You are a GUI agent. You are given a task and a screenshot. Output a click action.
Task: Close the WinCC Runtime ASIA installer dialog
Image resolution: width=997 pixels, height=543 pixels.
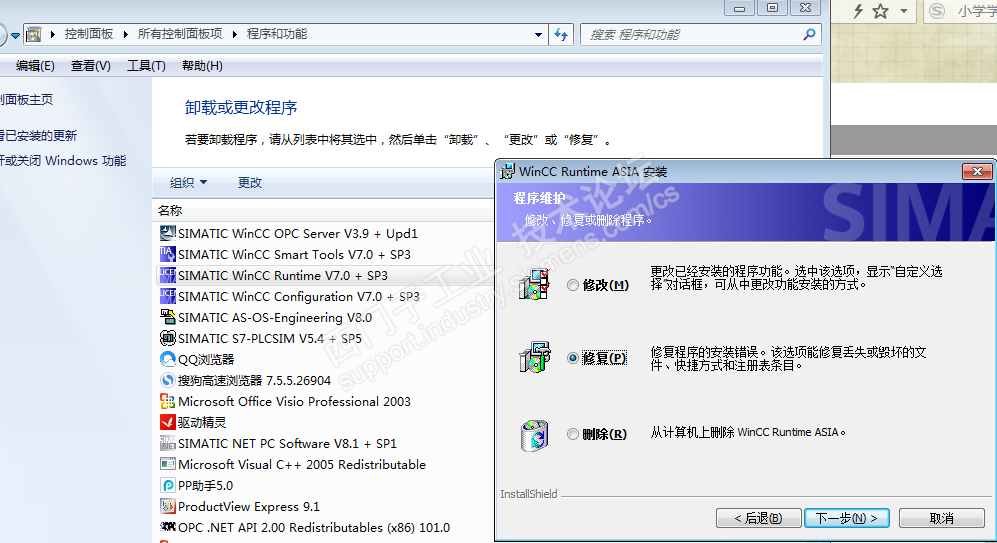[977, 172]
